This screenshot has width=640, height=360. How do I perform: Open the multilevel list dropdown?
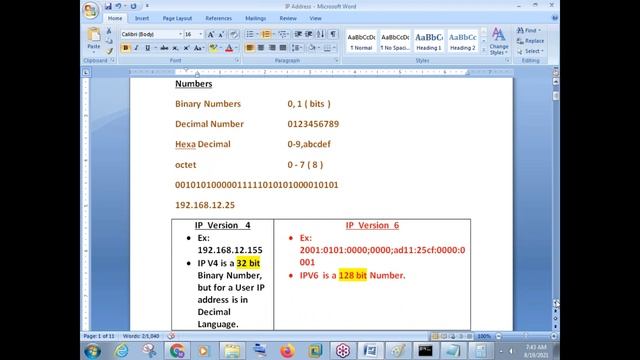pyautogui.click(x=283, y=34)
